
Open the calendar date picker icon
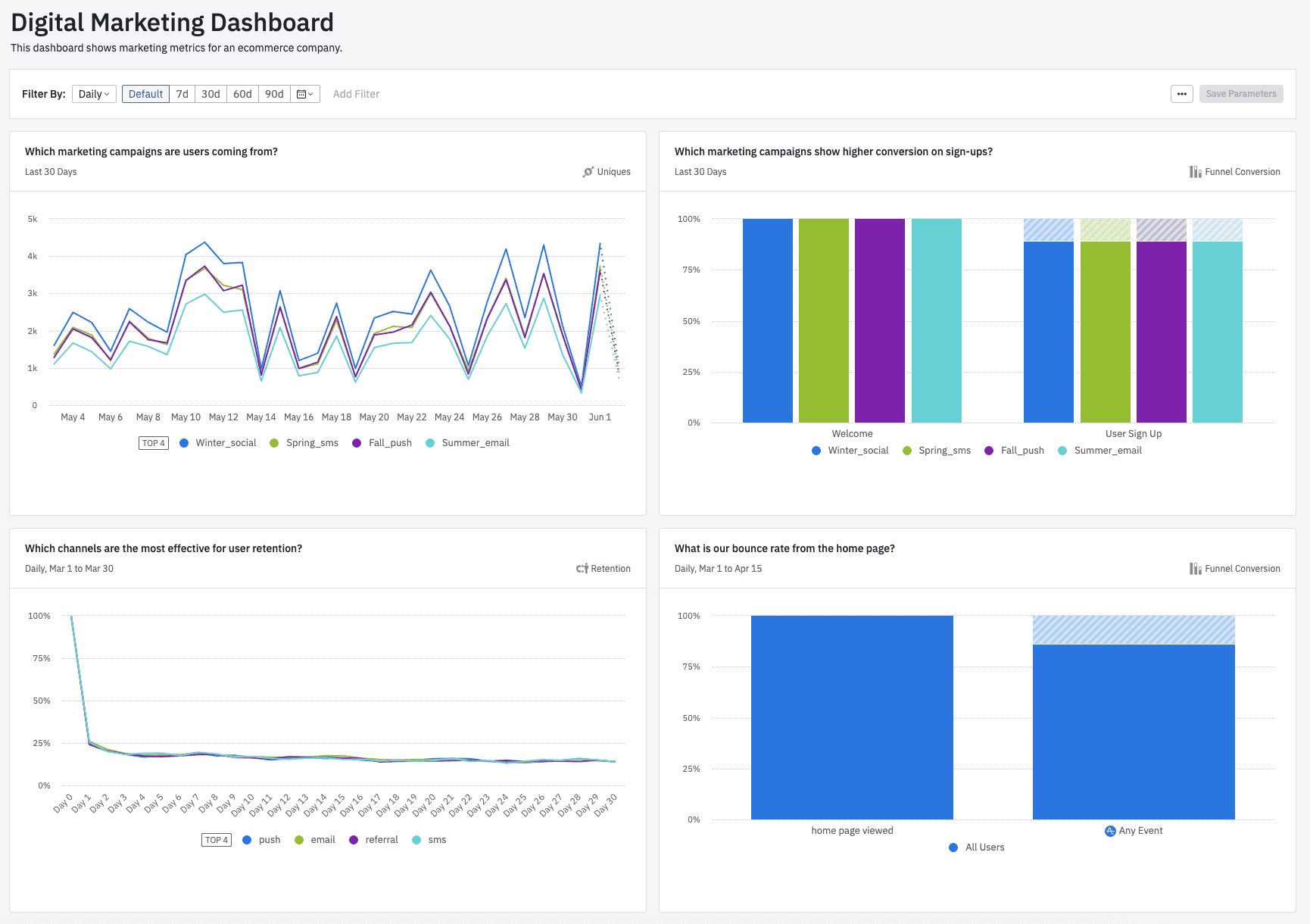tap(301, 93)
